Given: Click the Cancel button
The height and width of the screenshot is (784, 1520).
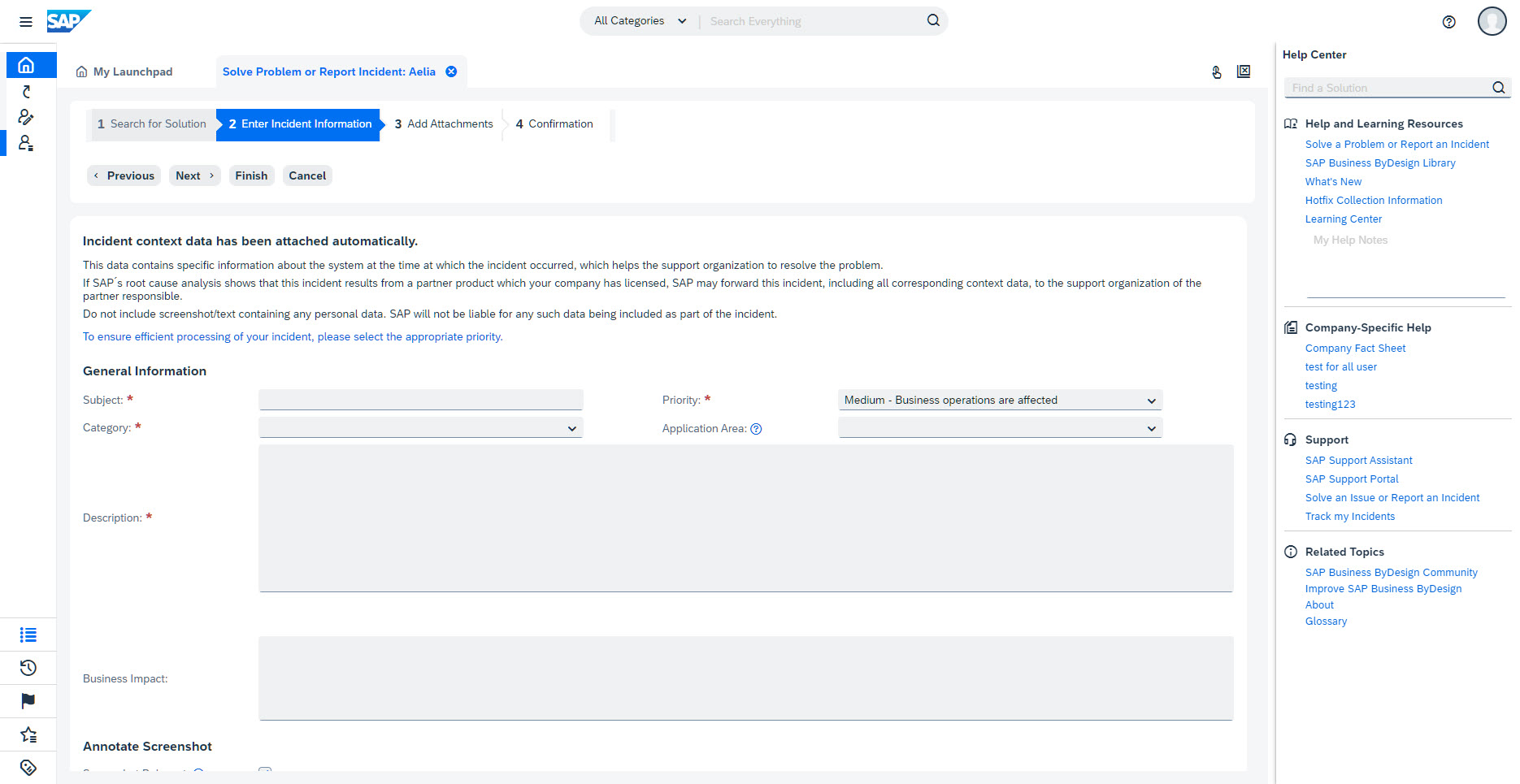Looking at the screenshot, I should (307, 175).
